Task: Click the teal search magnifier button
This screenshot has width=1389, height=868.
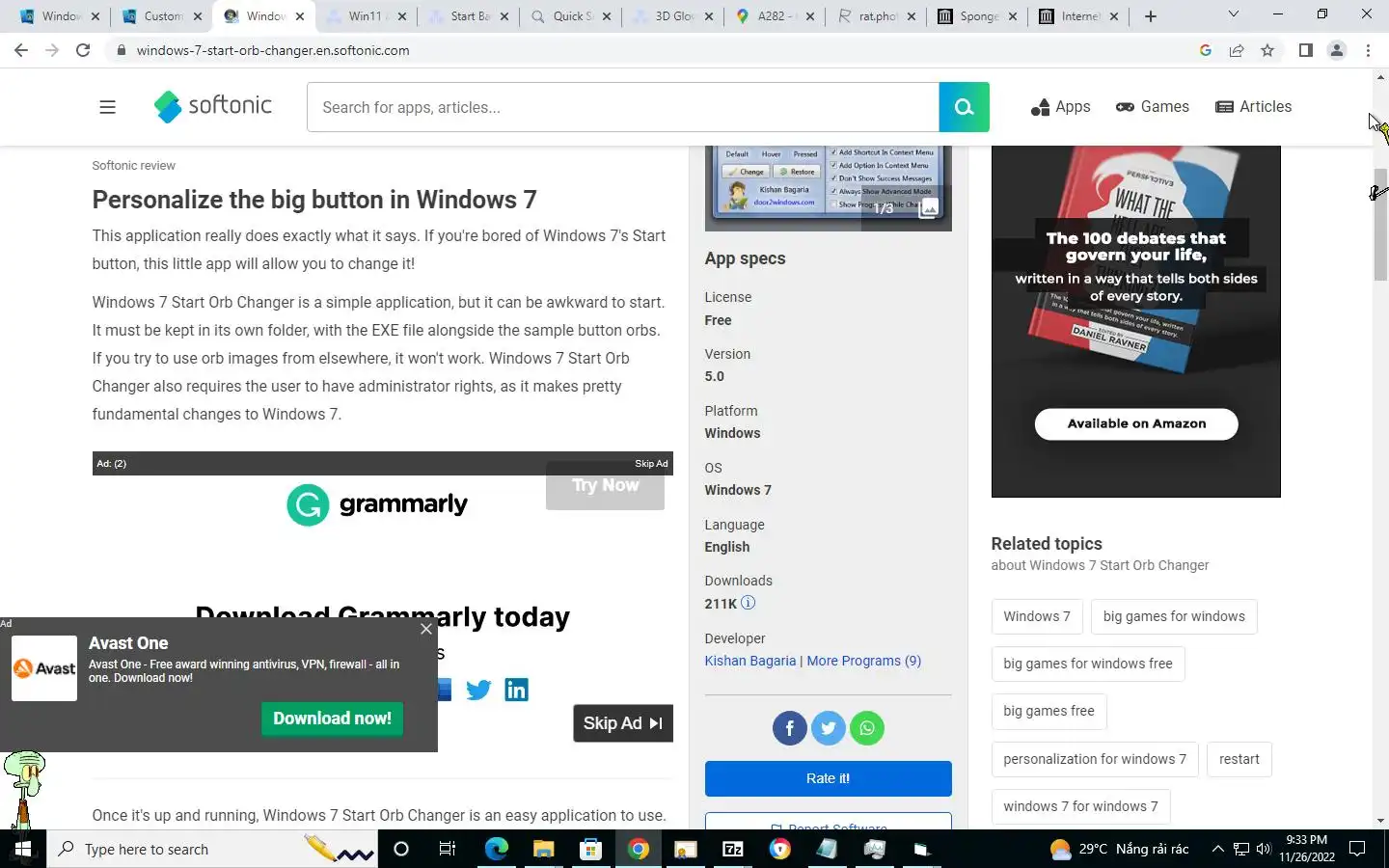Action: click(964, 107)
